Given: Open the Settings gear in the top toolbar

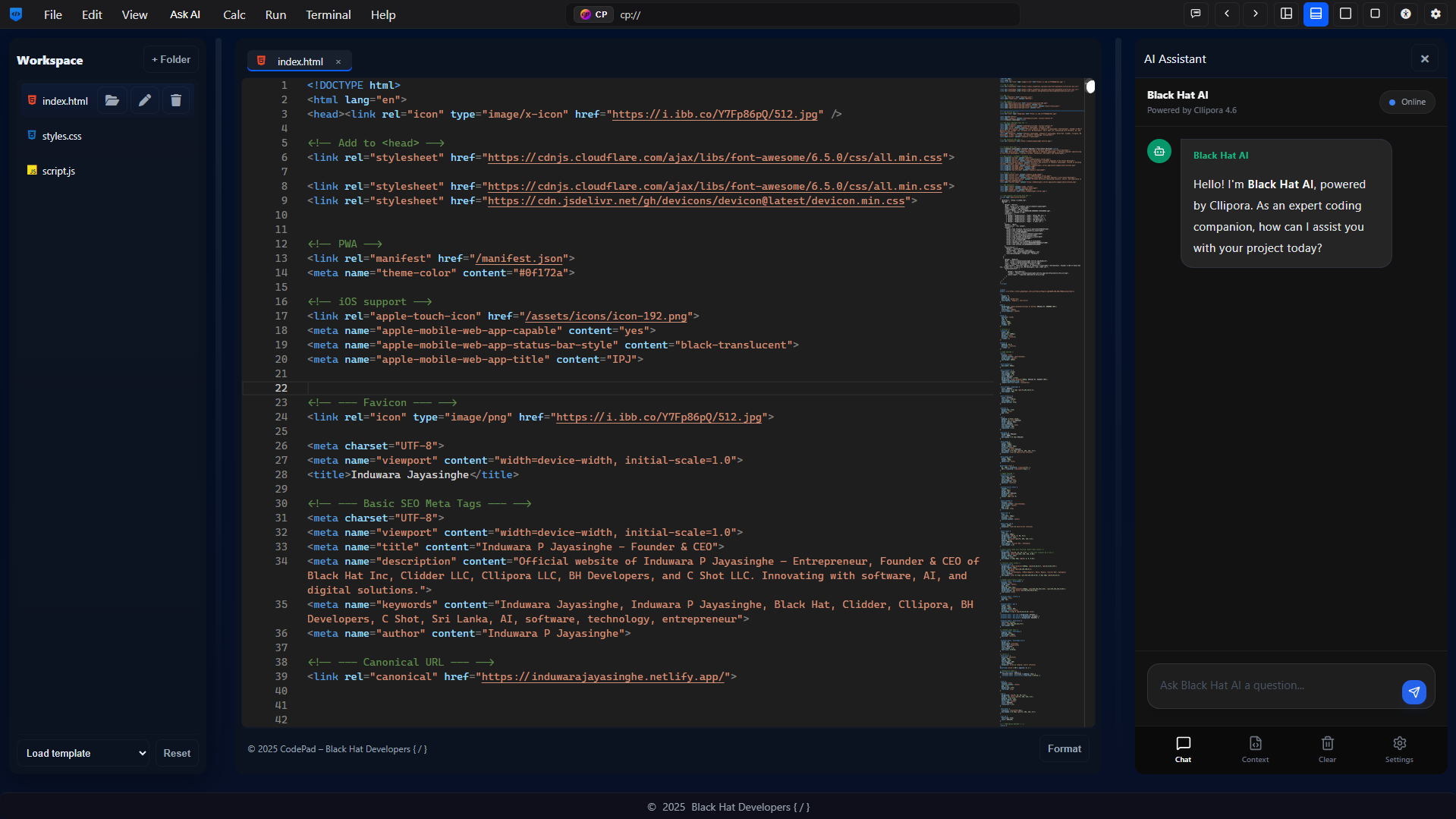Looking at the screenshot, I should click(1436, 14).
